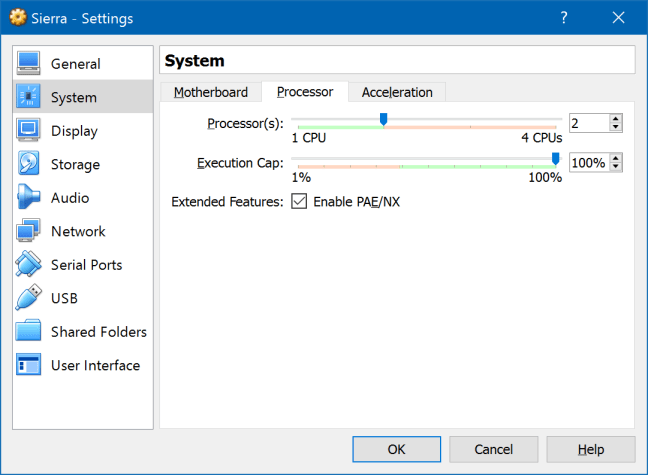Click the Execution Cap percentage field
Screen dimensions: 648x475
click(x=588, y=162)
